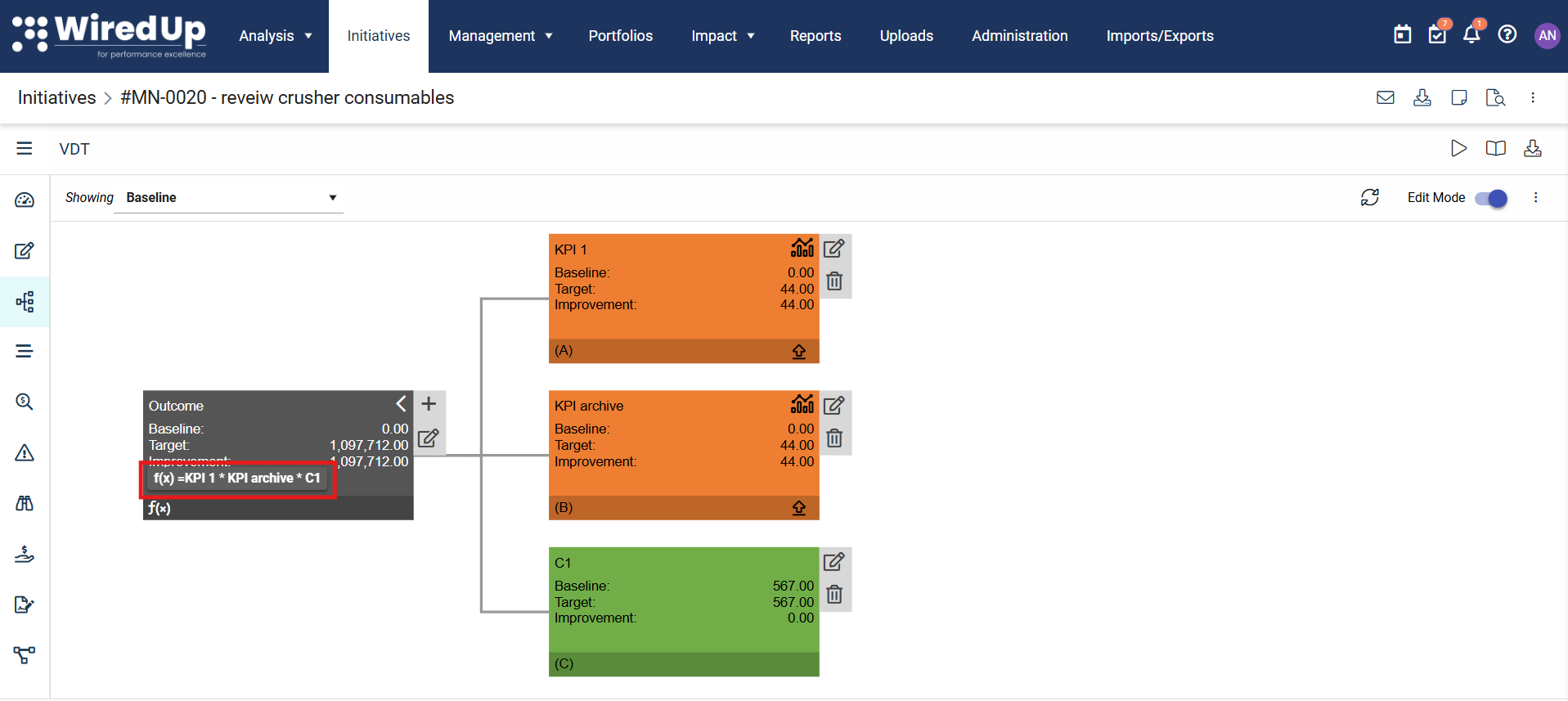Expand the Impact menu

tap(722, 36)
